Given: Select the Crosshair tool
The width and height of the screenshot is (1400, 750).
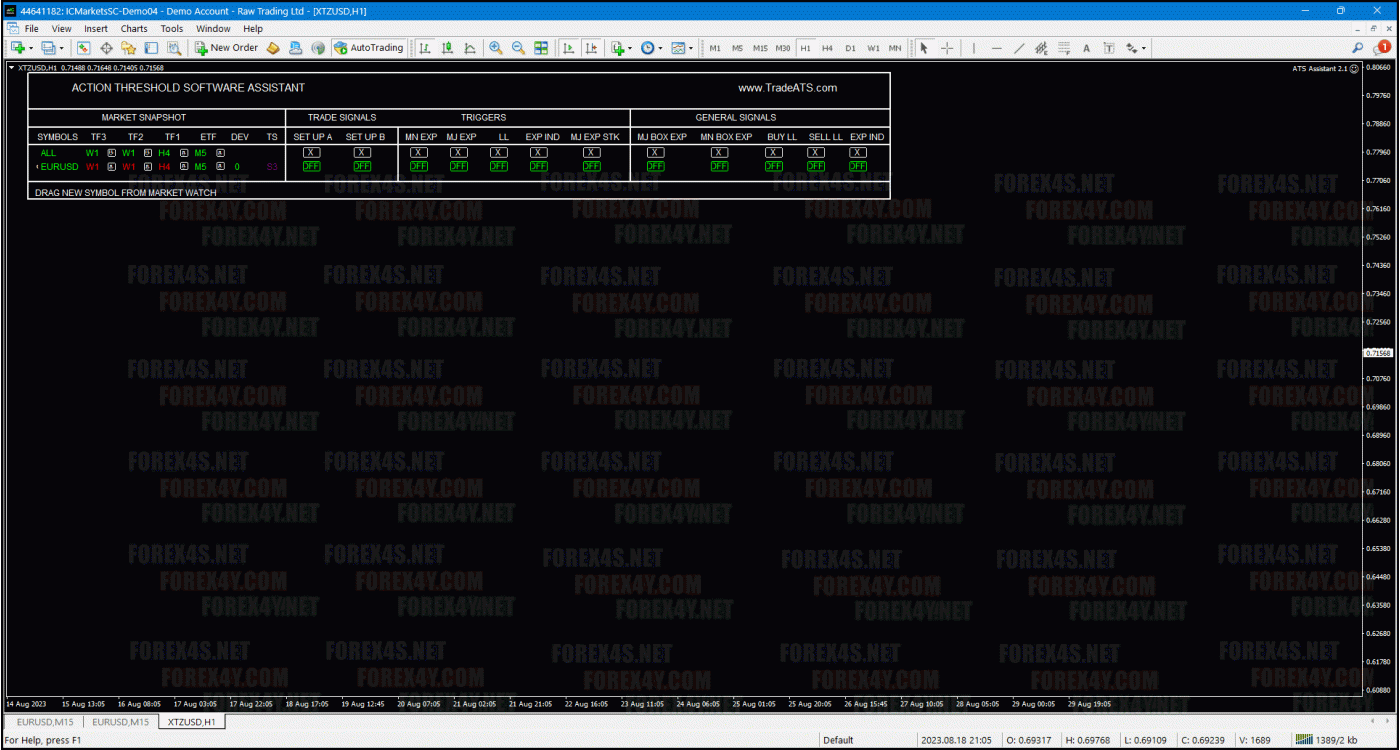Looking at the screenshot, I should tap(946, 48).
